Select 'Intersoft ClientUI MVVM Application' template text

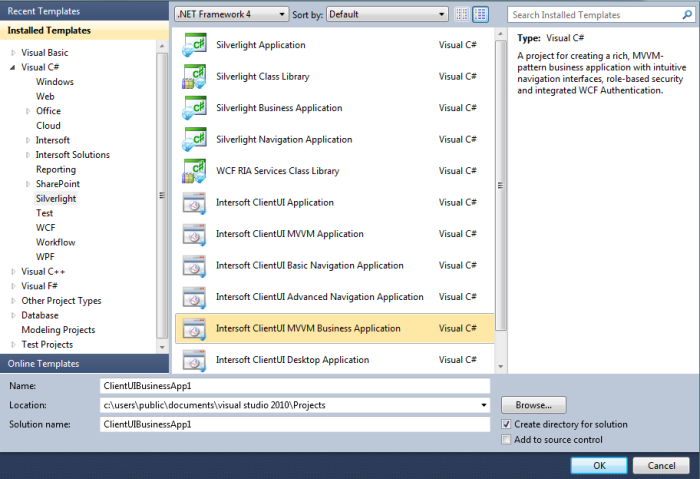290,234
